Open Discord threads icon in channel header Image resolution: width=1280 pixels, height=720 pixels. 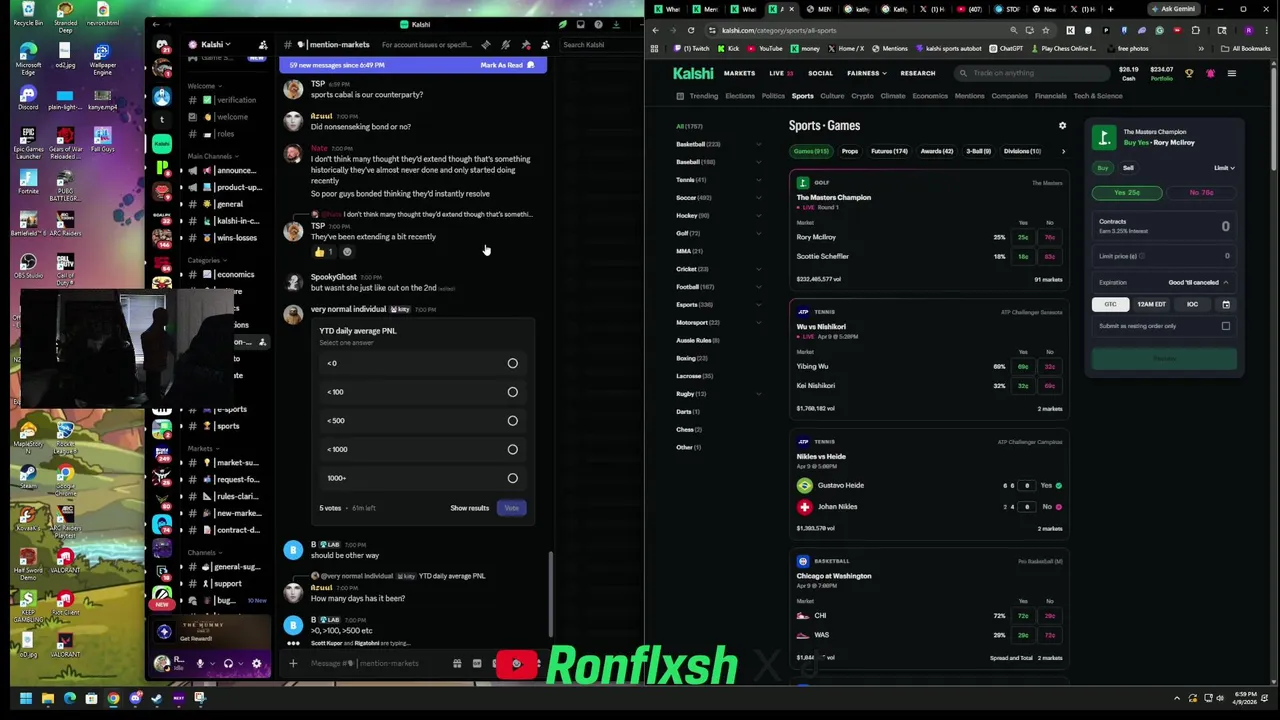pos(486,45)
